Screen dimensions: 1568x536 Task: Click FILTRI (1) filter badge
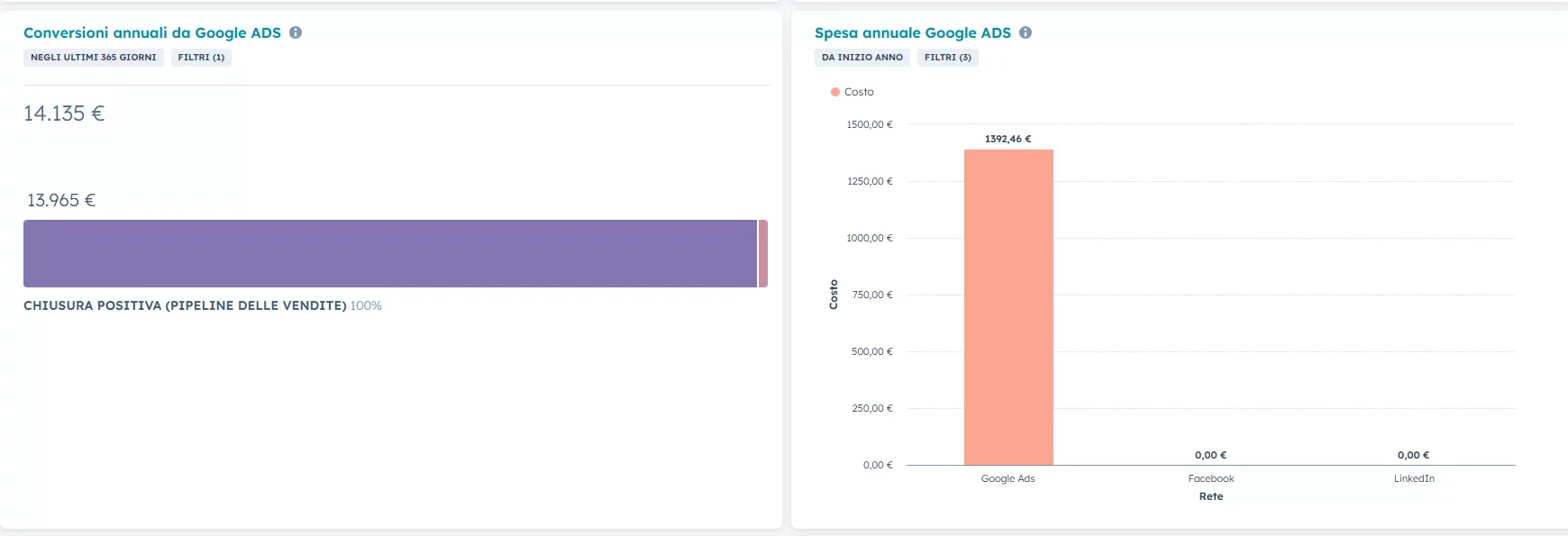point(201,58)
